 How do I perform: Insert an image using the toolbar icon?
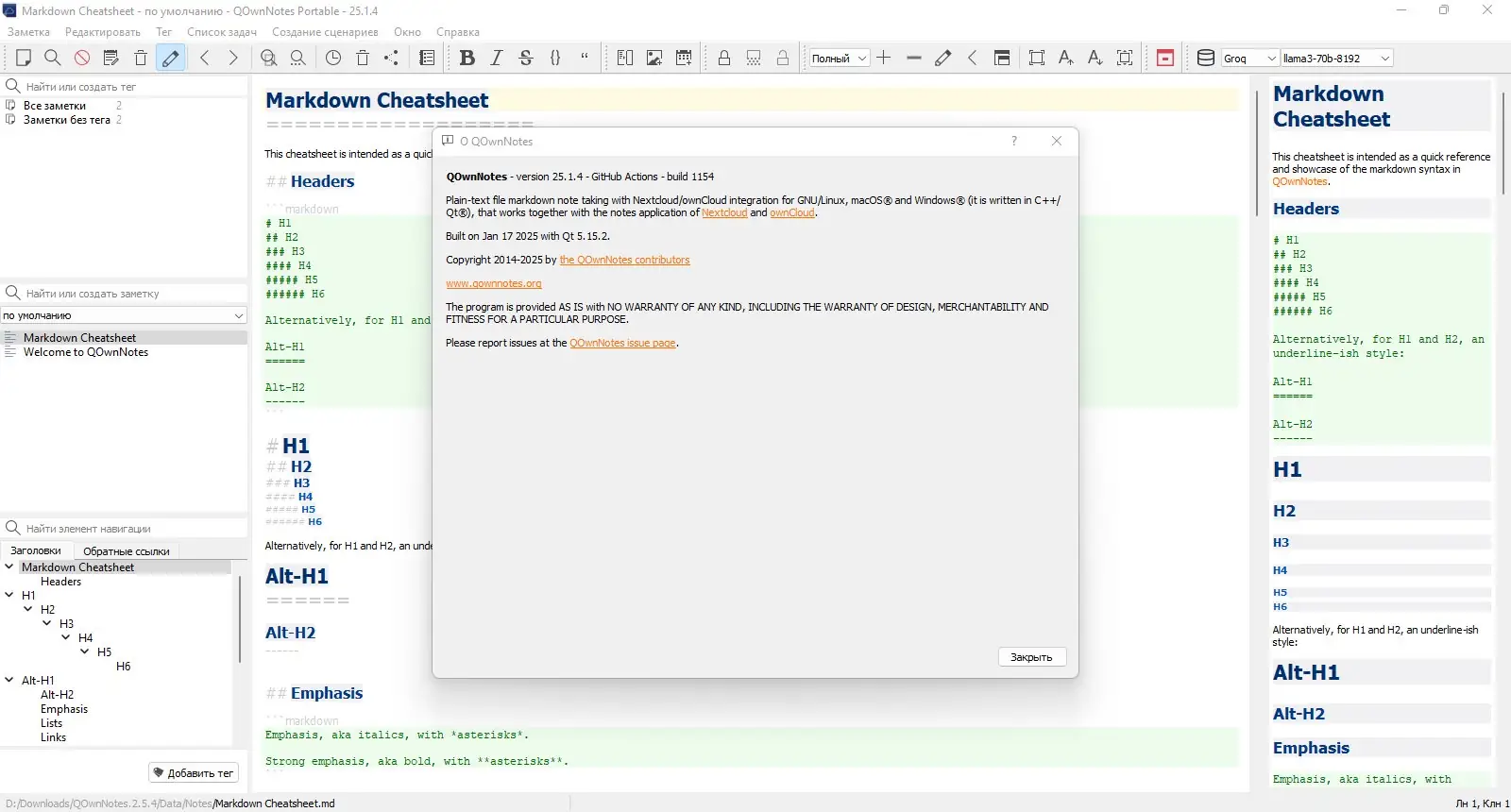(654, 58)
